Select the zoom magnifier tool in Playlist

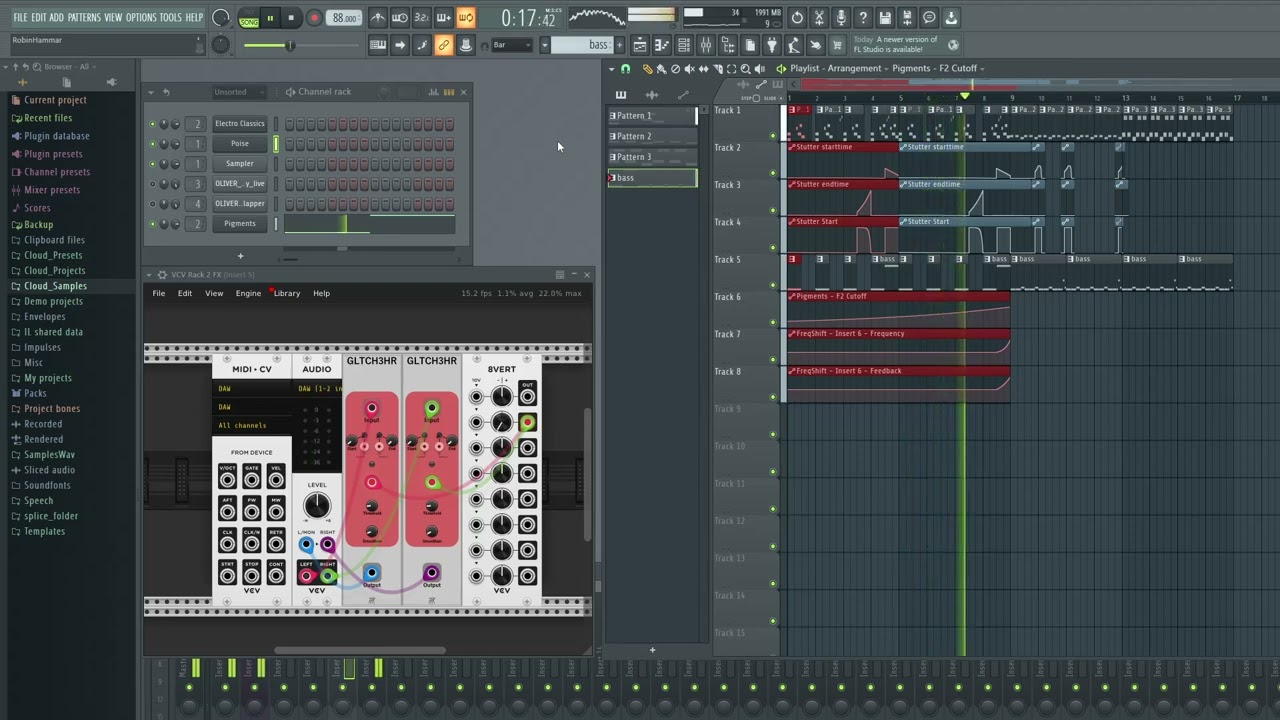click(745, 69)
